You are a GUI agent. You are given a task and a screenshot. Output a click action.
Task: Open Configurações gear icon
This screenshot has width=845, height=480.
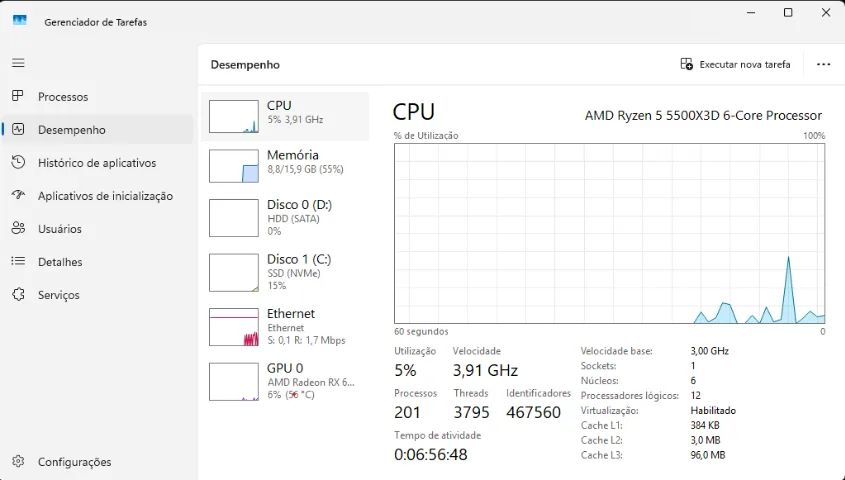(17, 461)
